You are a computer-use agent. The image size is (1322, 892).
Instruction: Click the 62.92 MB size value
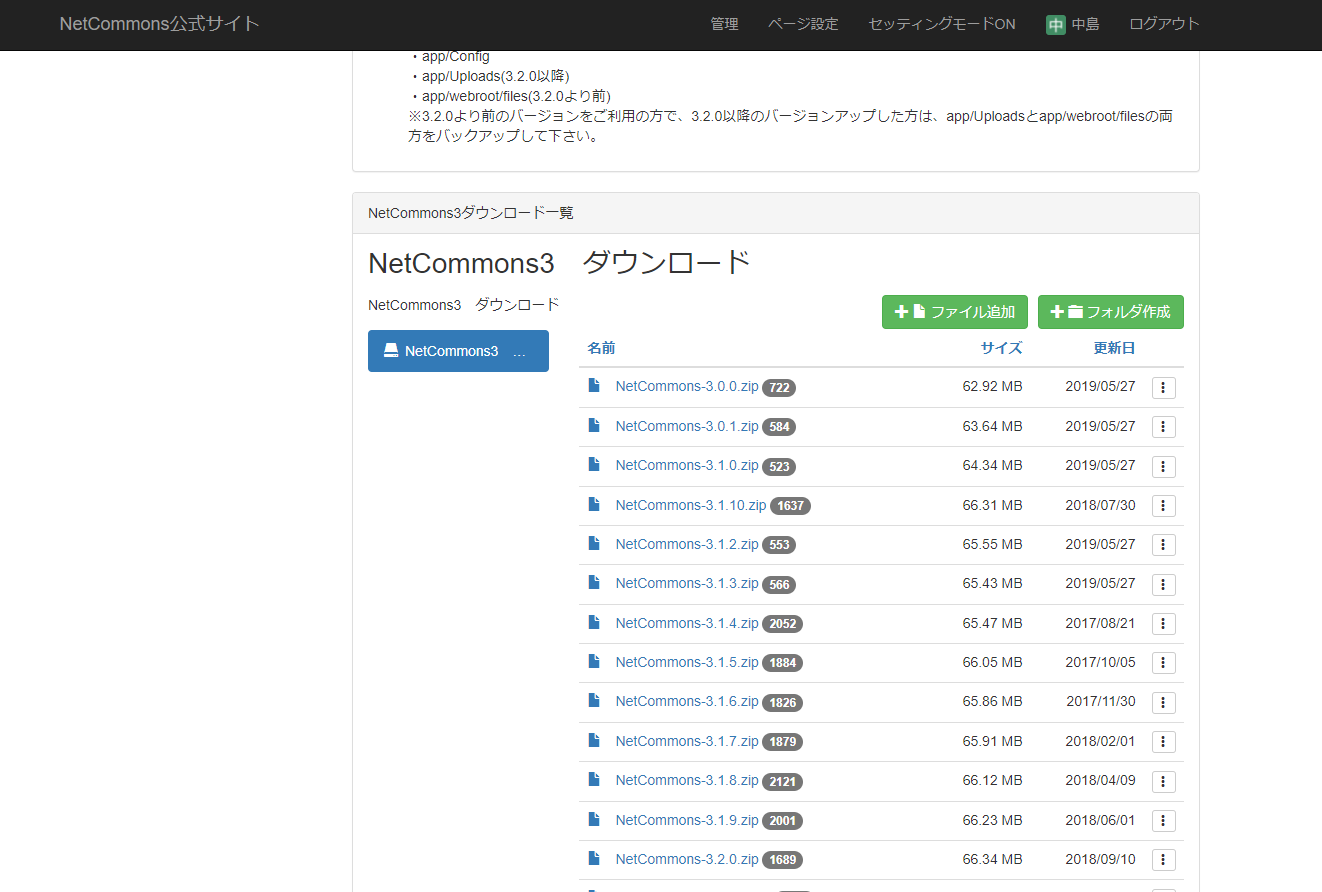[993, 386]
